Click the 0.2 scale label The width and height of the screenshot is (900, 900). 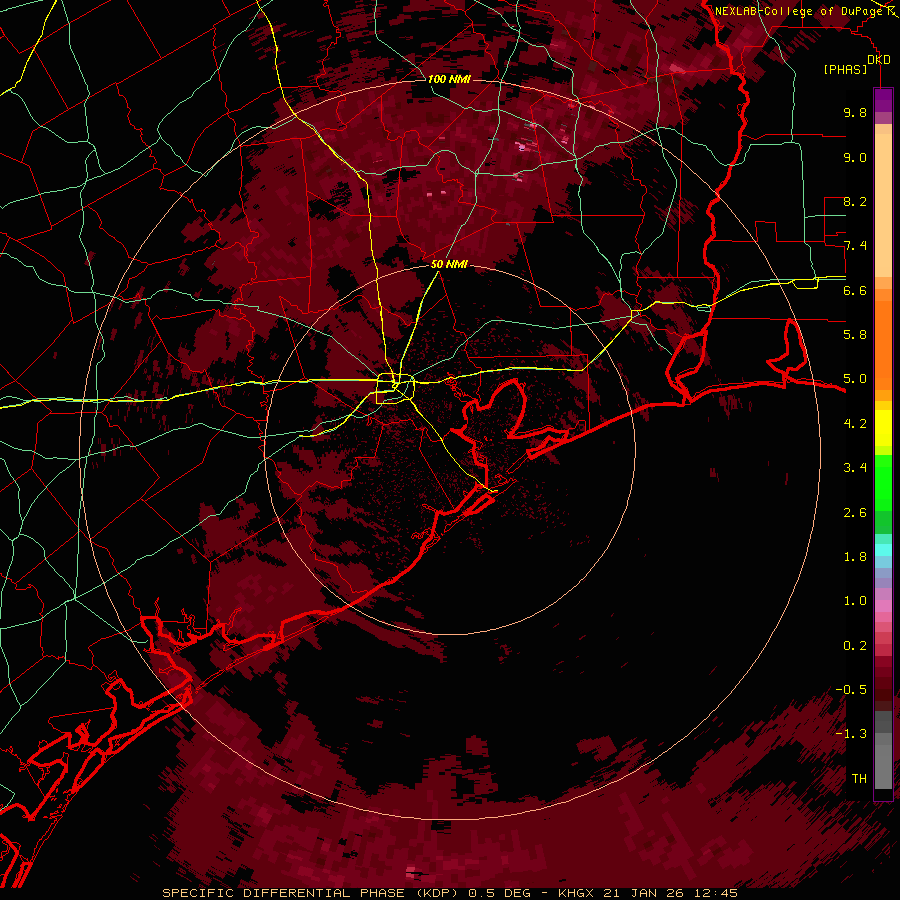click(x=855, y=646)
